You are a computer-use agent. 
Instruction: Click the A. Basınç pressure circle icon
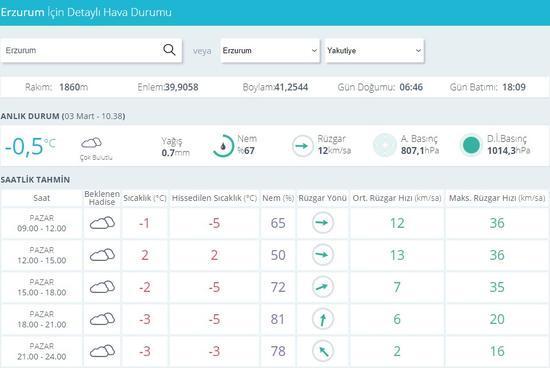[x=384, y=145]
